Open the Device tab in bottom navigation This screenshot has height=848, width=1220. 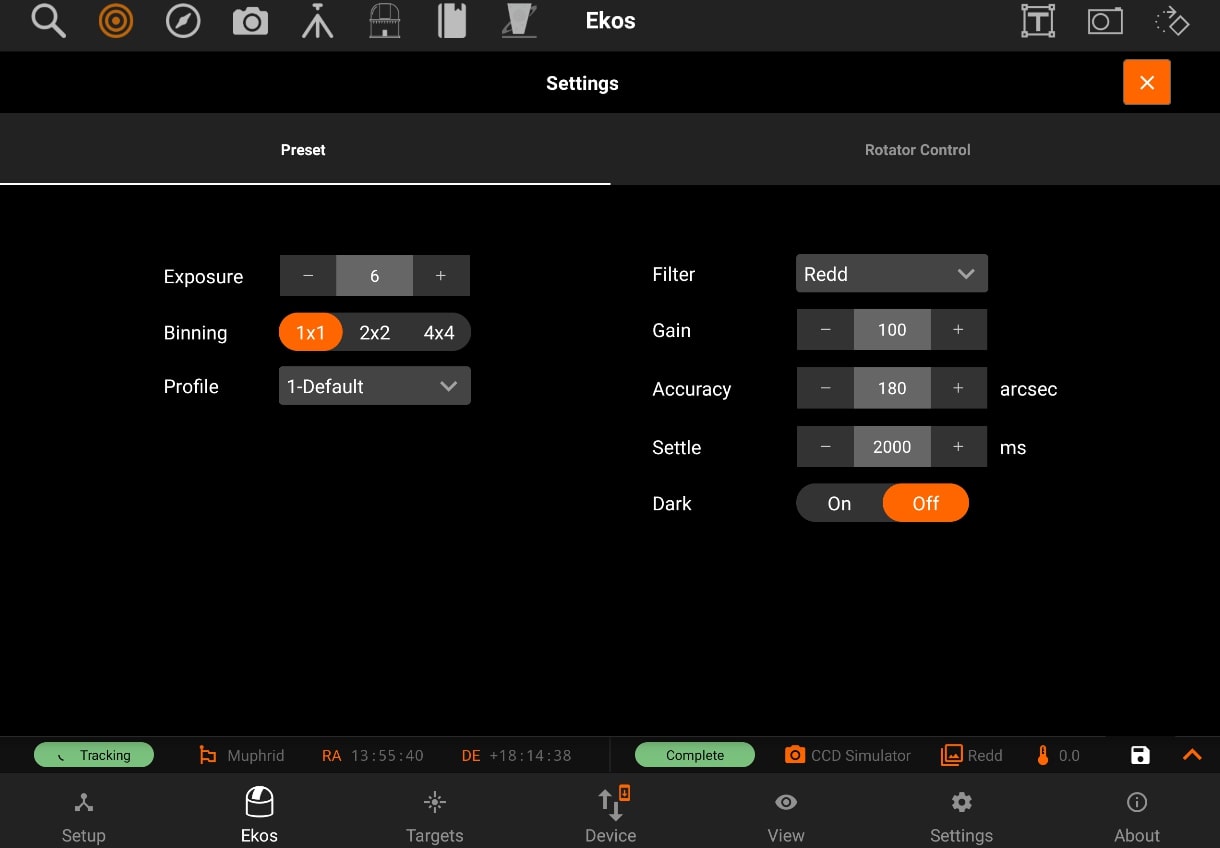[610, 817]
